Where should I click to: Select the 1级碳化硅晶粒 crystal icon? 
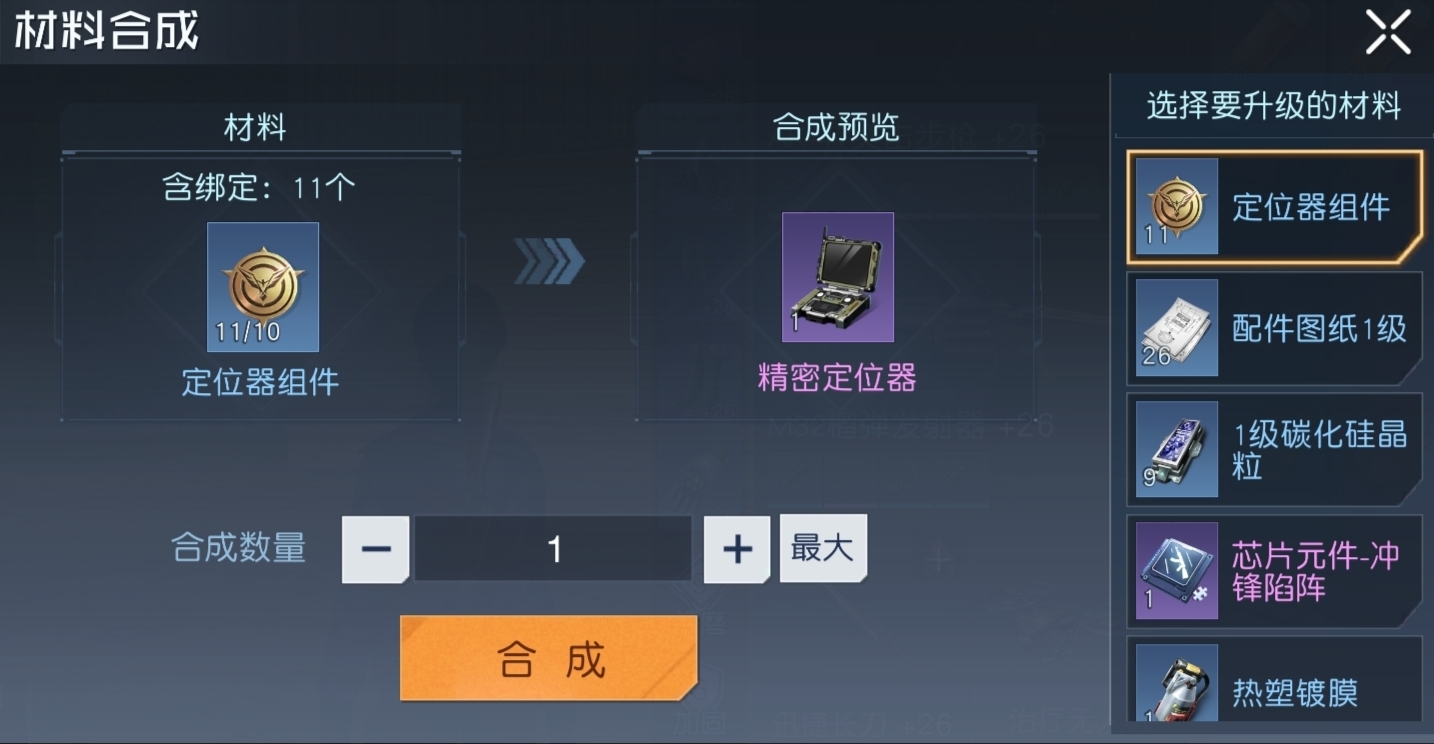(1177, 450)
